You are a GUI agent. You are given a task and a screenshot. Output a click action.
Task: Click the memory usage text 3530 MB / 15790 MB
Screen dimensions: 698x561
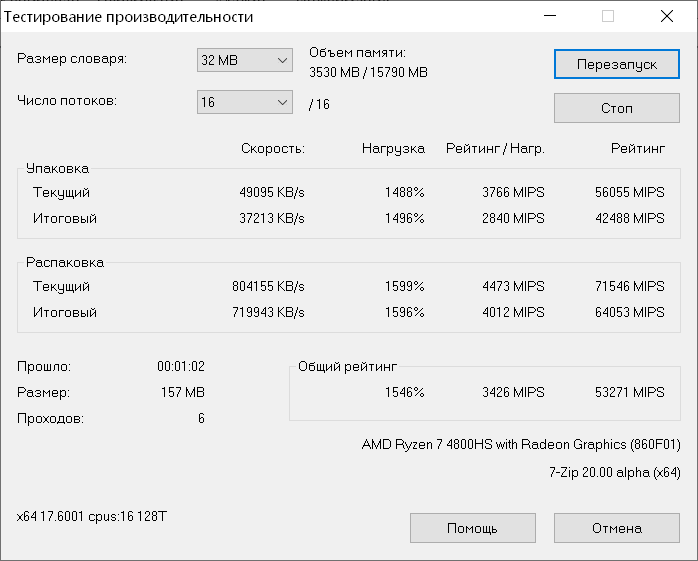[x=368, y=72]
